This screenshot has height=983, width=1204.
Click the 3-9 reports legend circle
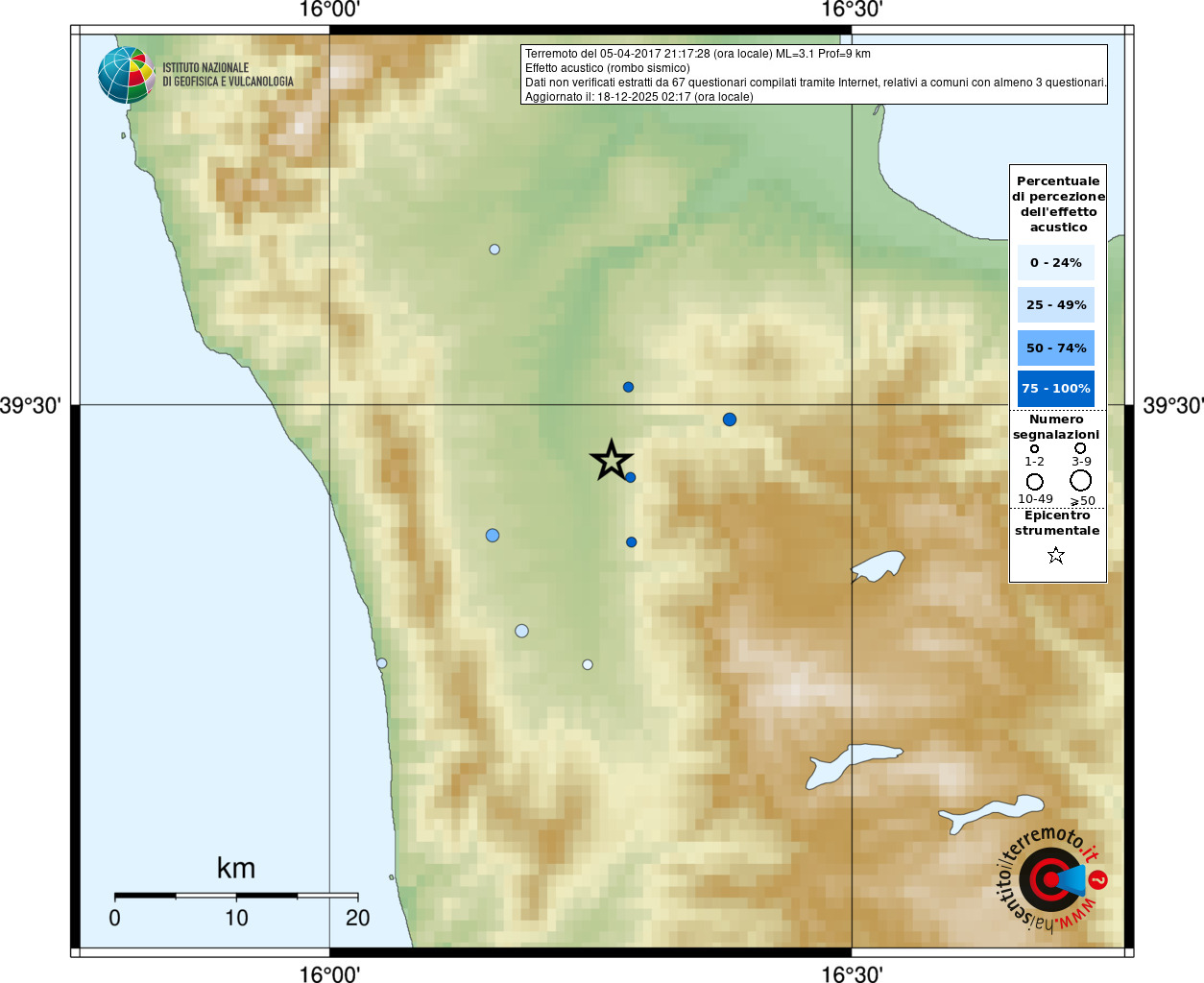coord(1080,447)
